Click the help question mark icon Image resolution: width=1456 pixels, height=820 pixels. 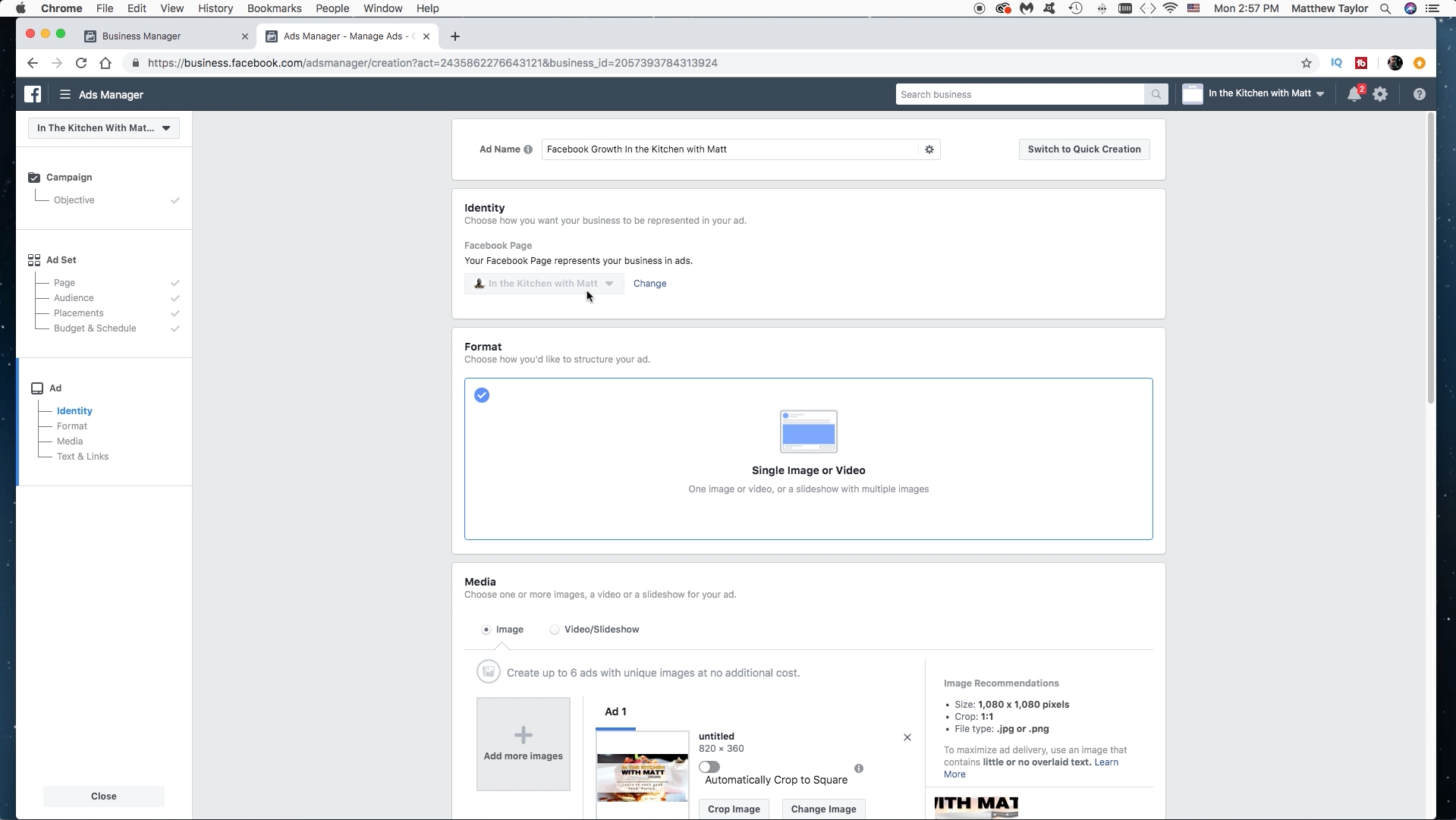[1419, 94]
